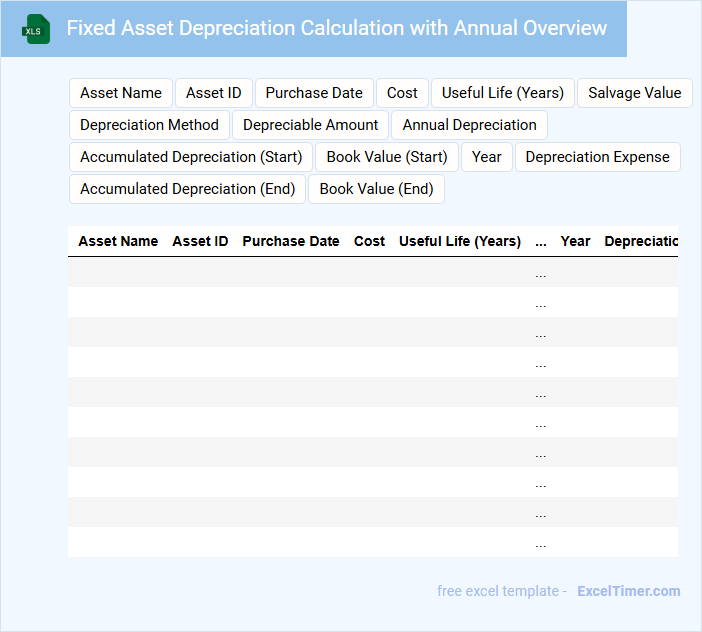The image size is (702, 632).
Task: Click the Book Value (Start) tag
Action: click(x=387, y=157)
